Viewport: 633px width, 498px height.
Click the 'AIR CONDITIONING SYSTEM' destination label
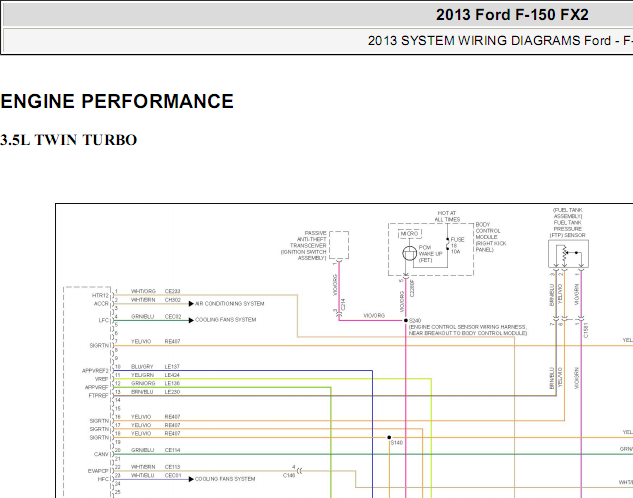(x=230, y=303)
